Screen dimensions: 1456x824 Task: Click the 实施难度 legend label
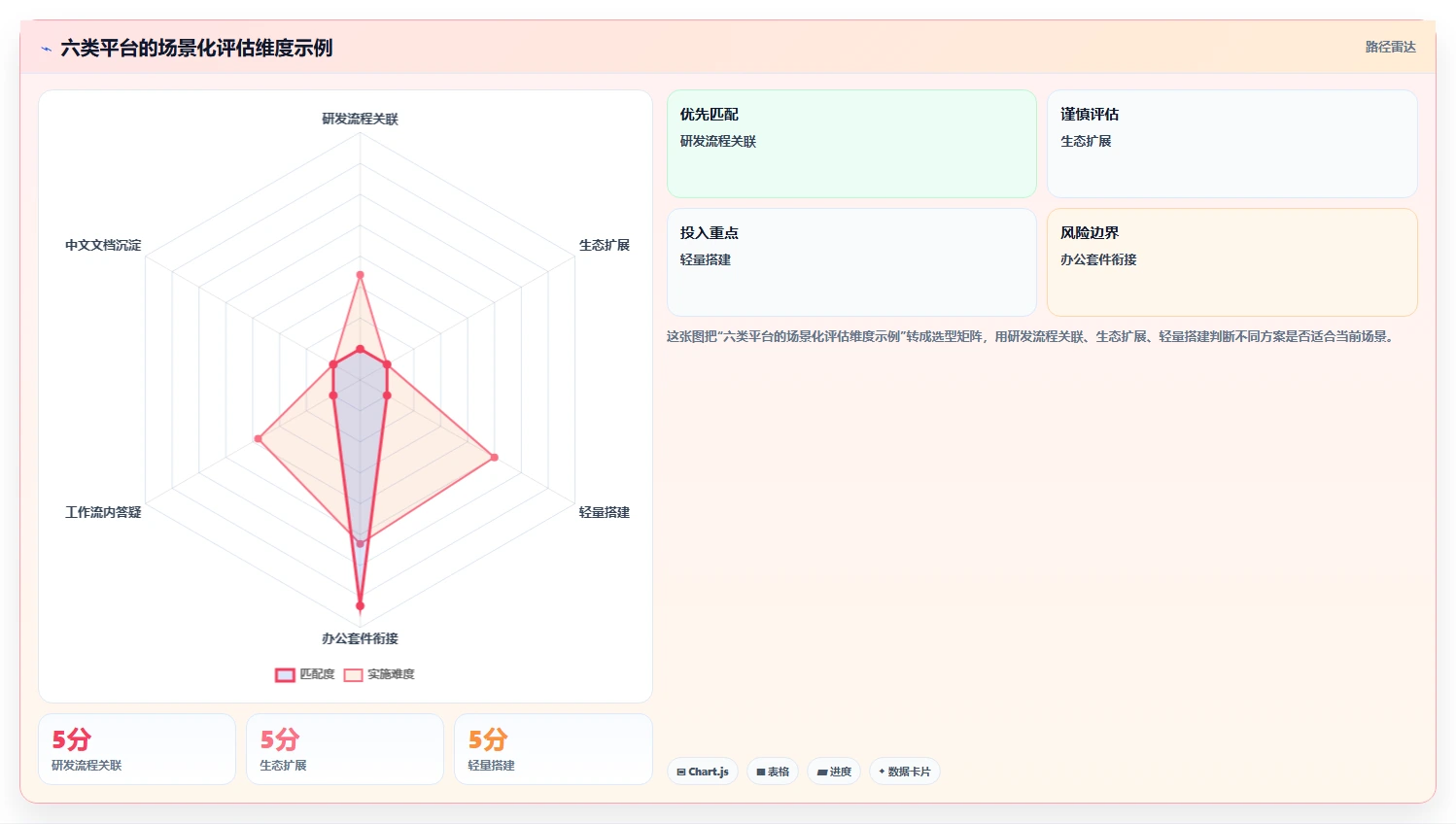point(391,674)
